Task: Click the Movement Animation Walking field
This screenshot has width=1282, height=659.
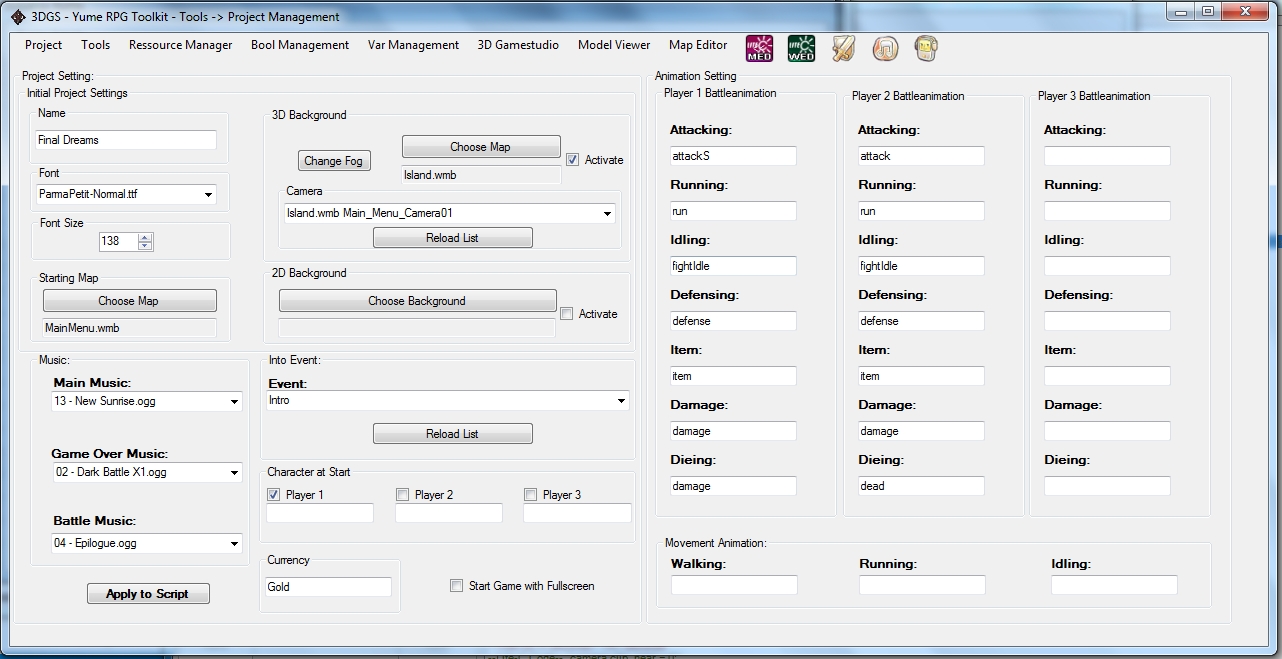Action: click(734, 585)
